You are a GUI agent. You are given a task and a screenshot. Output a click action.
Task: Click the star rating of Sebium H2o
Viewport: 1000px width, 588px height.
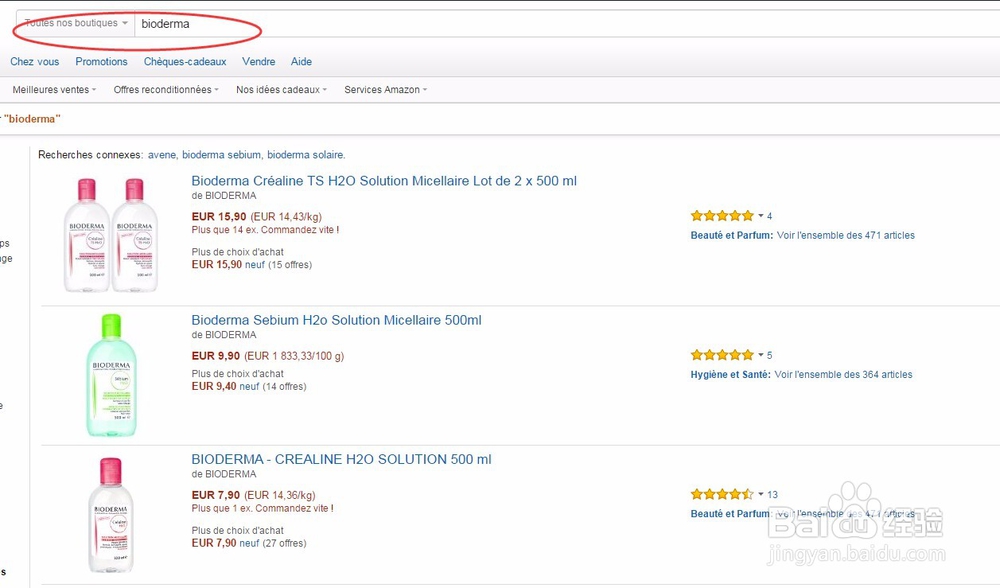721,355
